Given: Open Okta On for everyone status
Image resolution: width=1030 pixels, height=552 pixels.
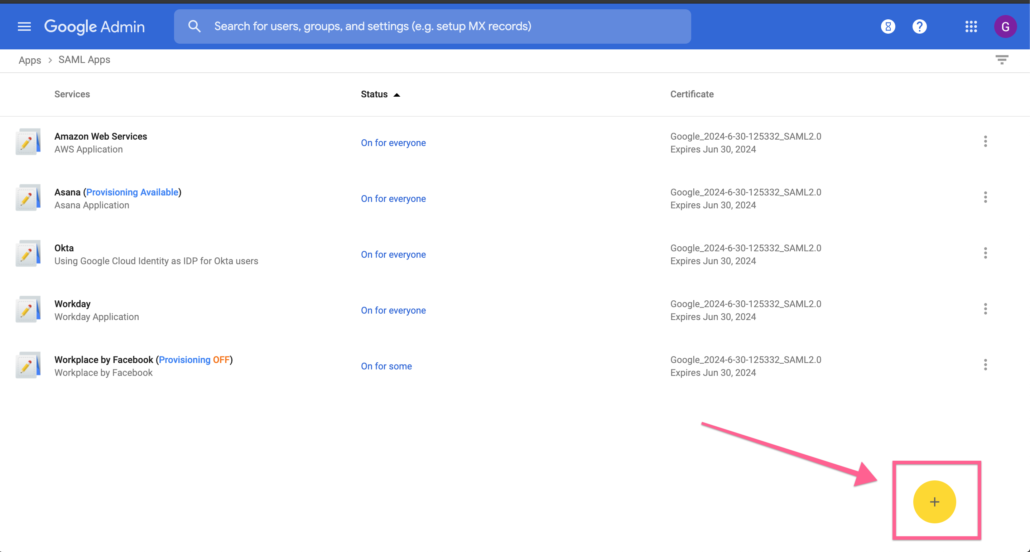Looking at the screenshot, I should pyautogui.click(x=393, y=254).
